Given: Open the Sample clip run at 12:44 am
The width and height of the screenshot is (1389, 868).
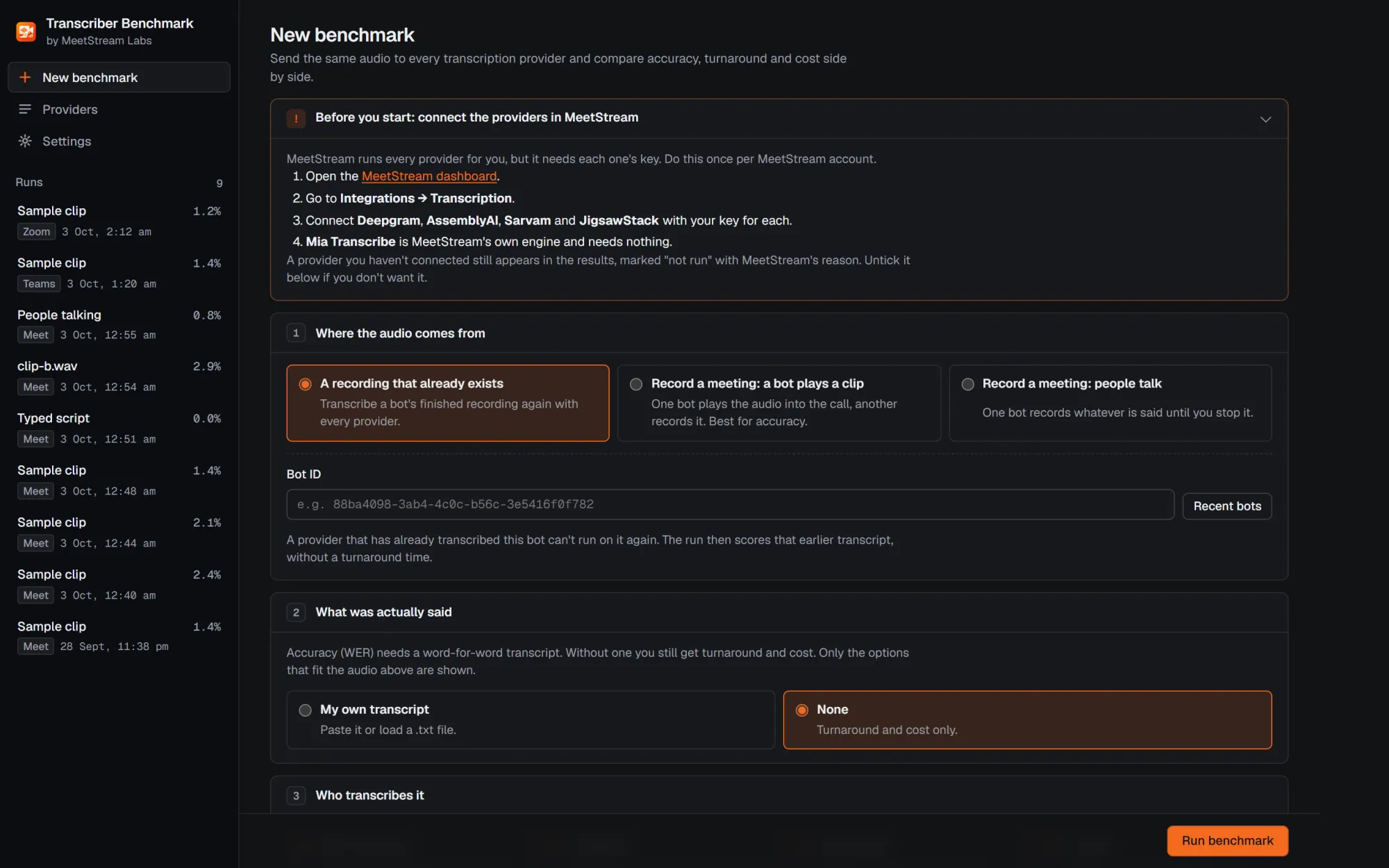Looking at the screenshot, I should click(x=119, y=533).
